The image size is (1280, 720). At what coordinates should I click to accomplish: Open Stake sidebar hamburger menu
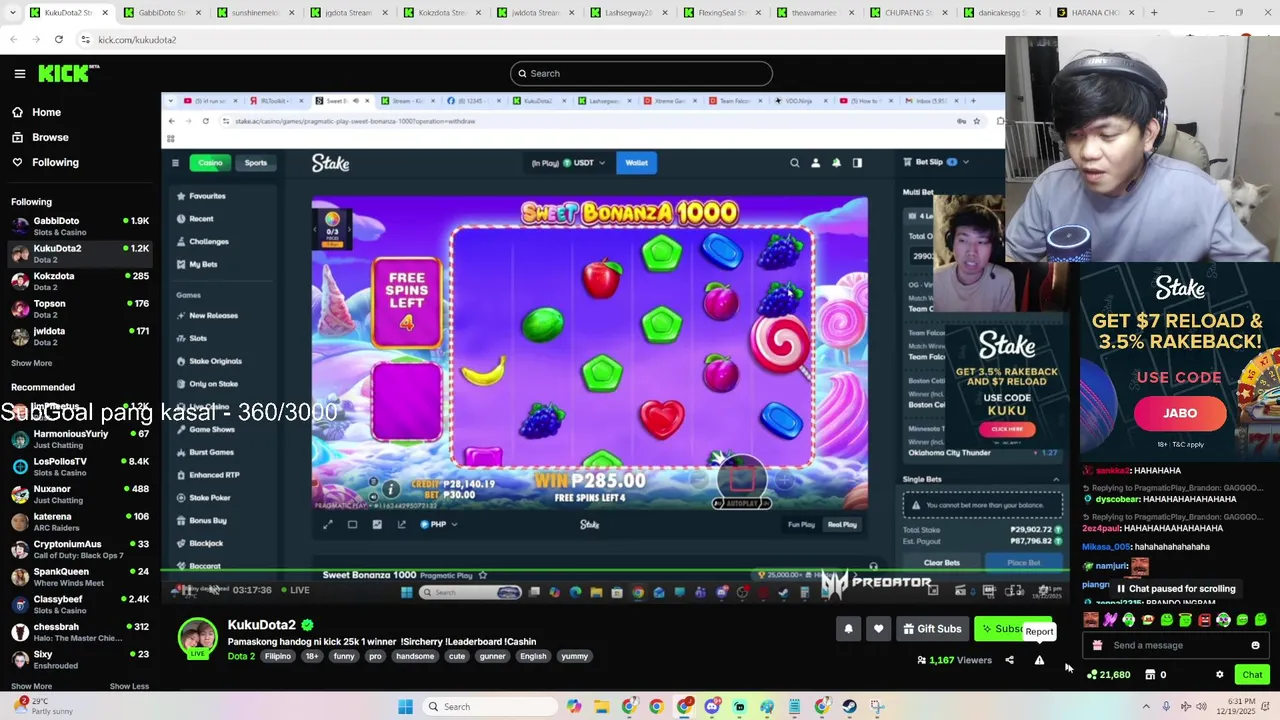point(175,163)
